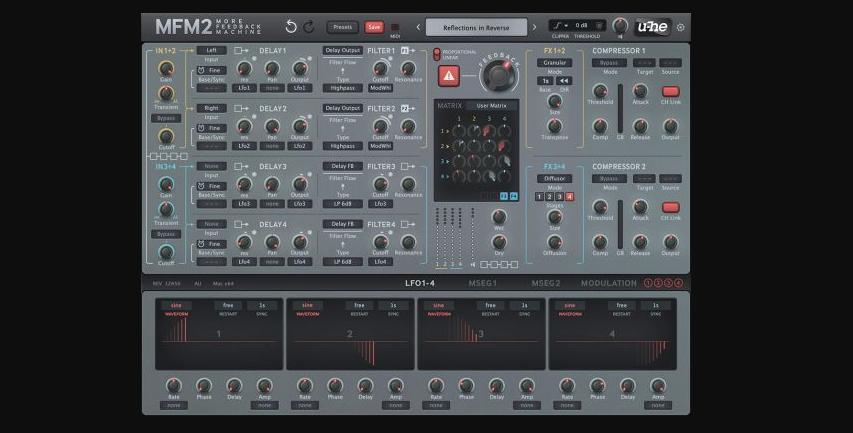Viewport: 853px width, 433px height.
Task: Click the Presets button
Action: (x=341, y=27)
